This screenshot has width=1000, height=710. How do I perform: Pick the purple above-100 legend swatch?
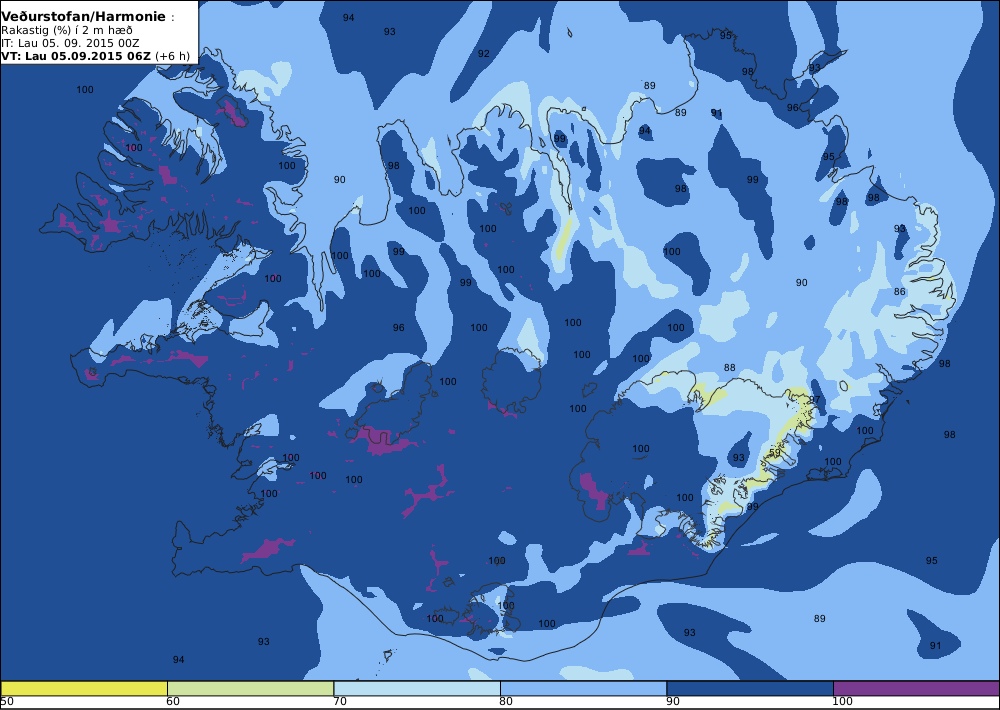click(916, 688)
